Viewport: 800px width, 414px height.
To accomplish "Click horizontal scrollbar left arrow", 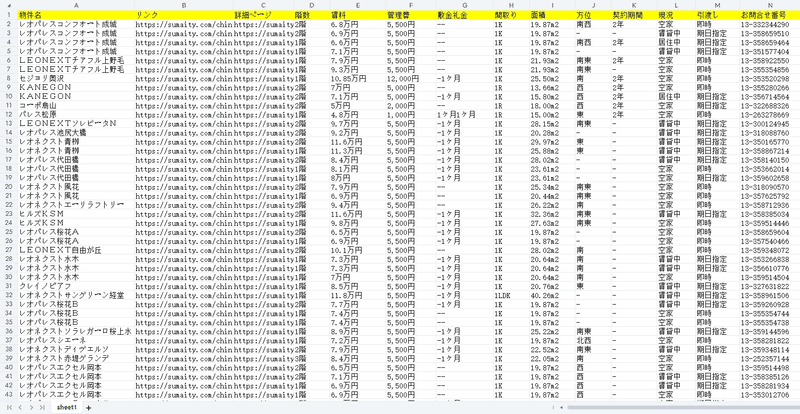I will (562, 407).
